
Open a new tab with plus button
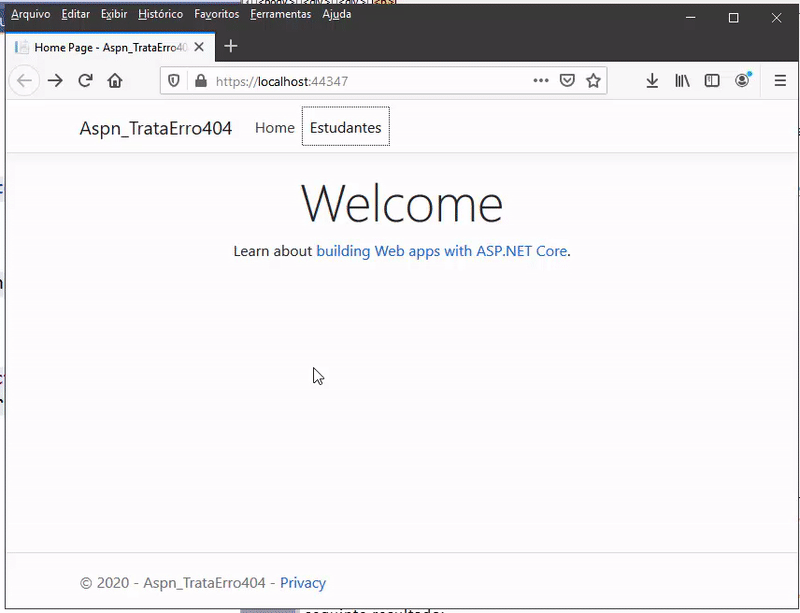tap(231, 46)
